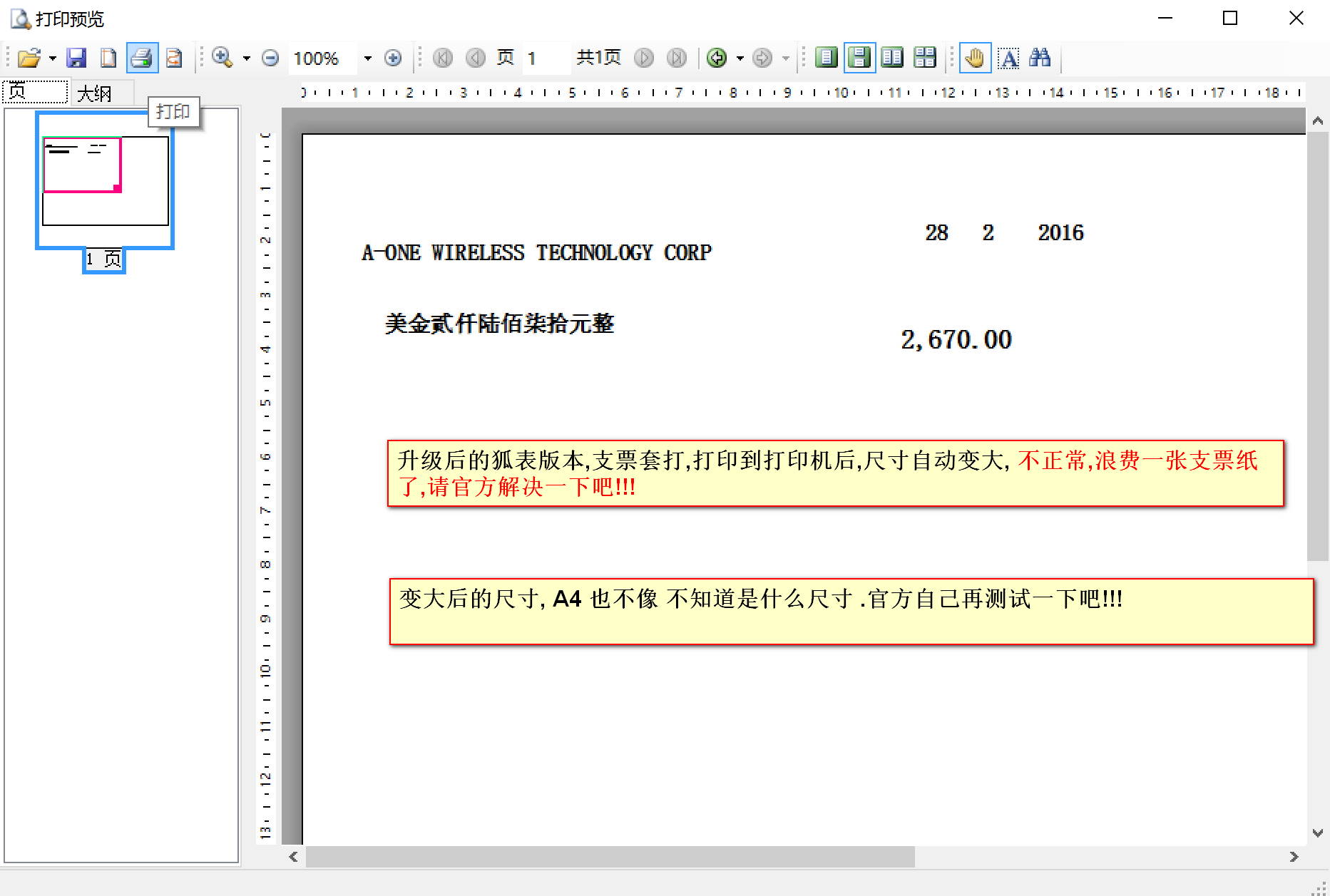Click the A-ONE WIRELESS TECHNOLOGY CORP text
The height and width of the screenshot is (896, 1330).
click(x=536, y=253)
